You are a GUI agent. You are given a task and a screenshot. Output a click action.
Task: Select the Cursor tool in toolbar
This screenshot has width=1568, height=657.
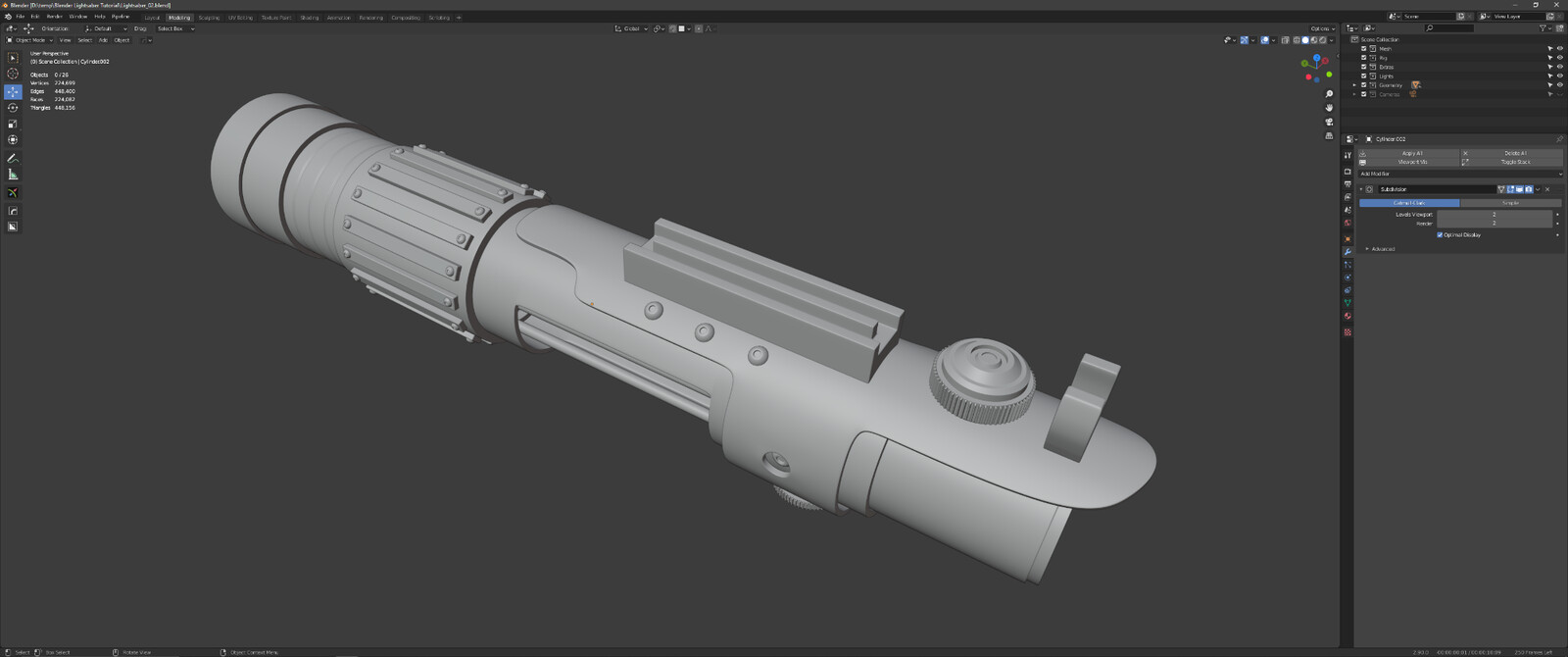[x=13, y=74]
